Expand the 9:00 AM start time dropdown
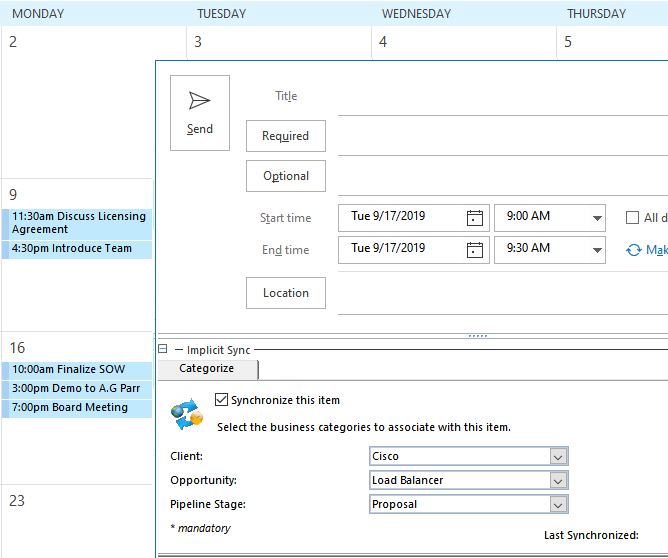This screenshot has width=668, height=558. pyautogui.click(x=597, y=218)
